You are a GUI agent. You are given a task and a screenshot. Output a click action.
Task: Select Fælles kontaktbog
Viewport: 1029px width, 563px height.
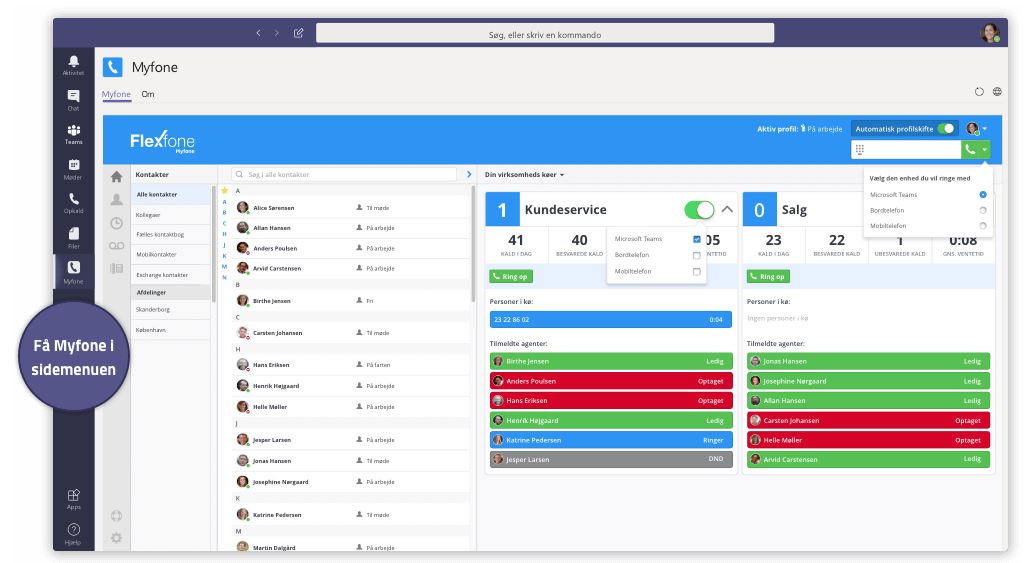pos(171,235)
